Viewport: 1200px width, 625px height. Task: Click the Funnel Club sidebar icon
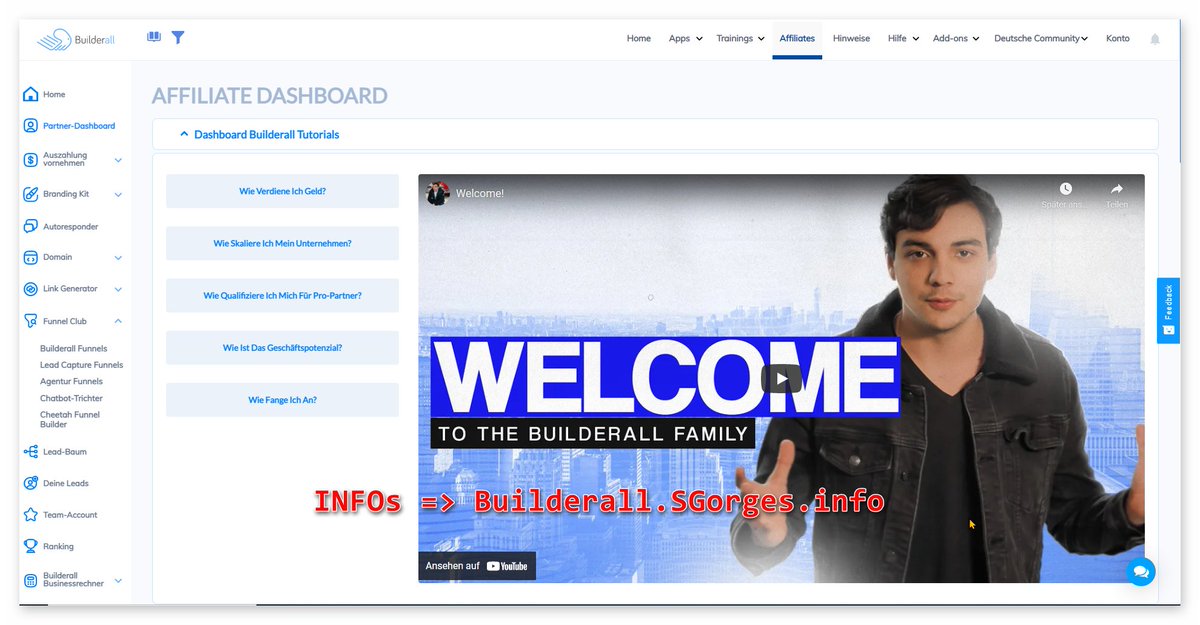click(30, 321)
